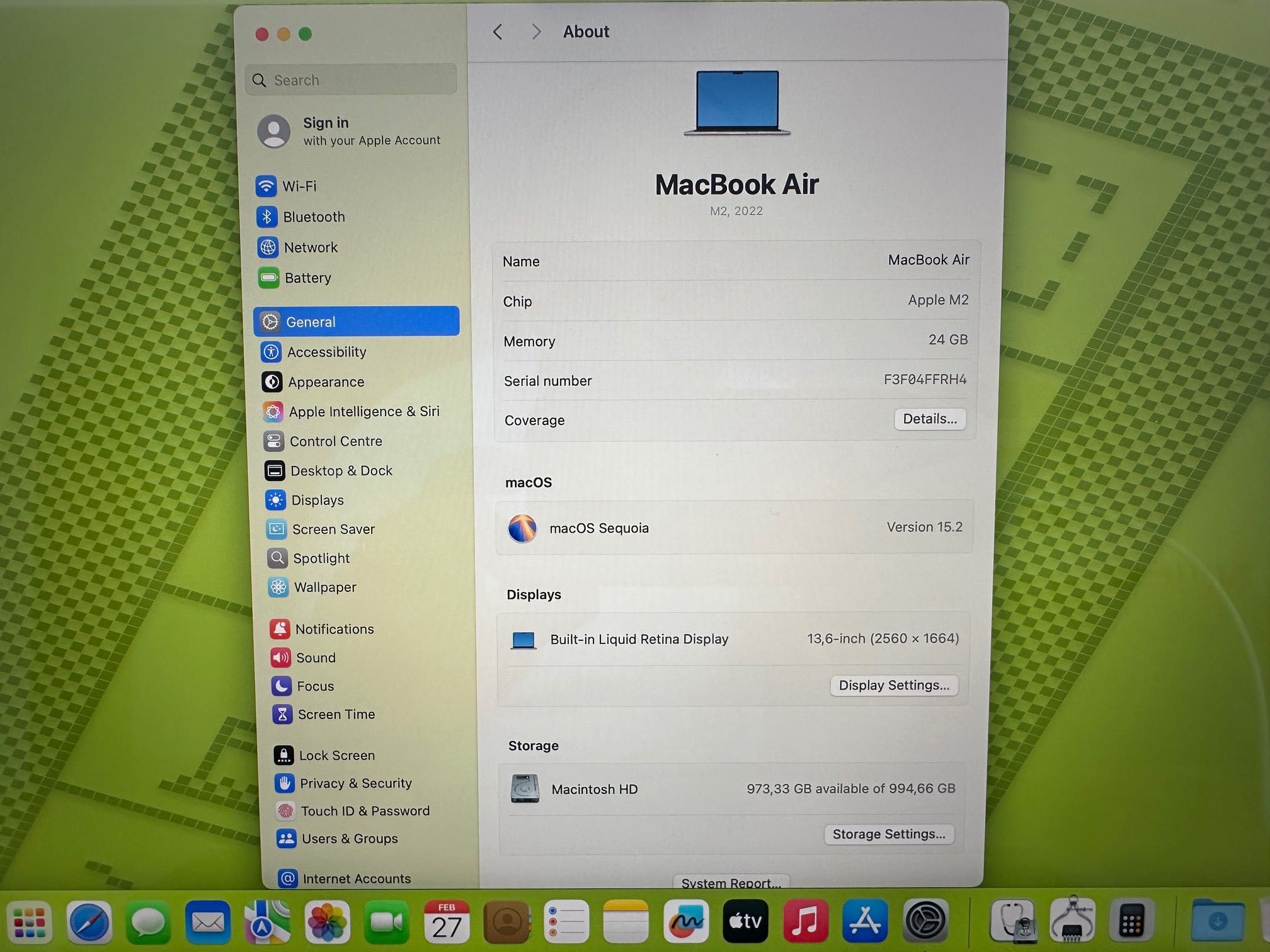
Task: Click the Coverage Details… button
Action: coord(930,419)
